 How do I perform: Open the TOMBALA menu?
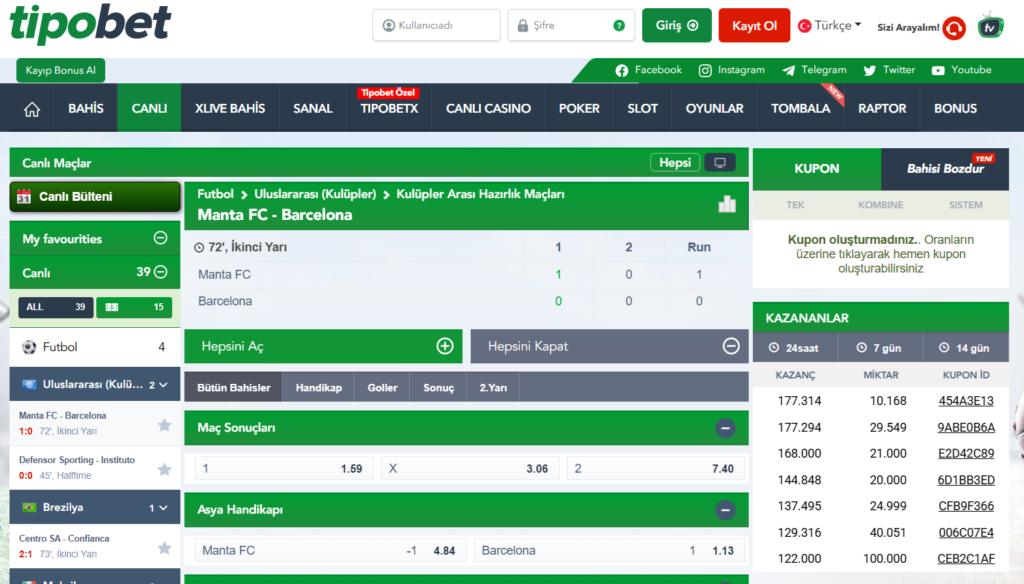[801, 108]
